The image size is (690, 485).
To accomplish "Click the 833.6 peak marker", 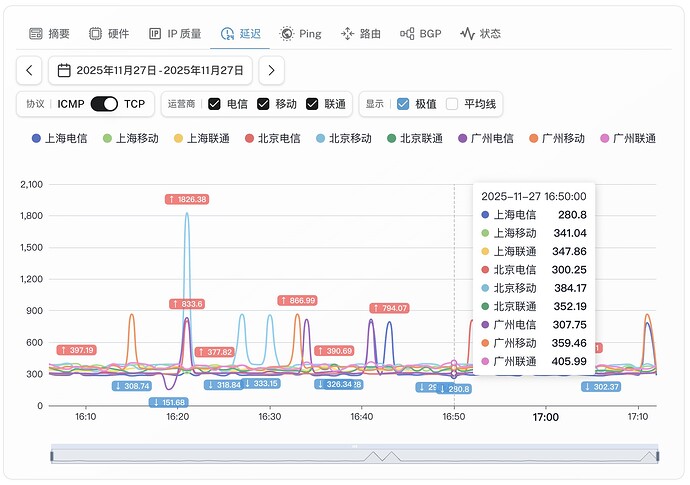I will pyautogui.click(x=187, y=304).
